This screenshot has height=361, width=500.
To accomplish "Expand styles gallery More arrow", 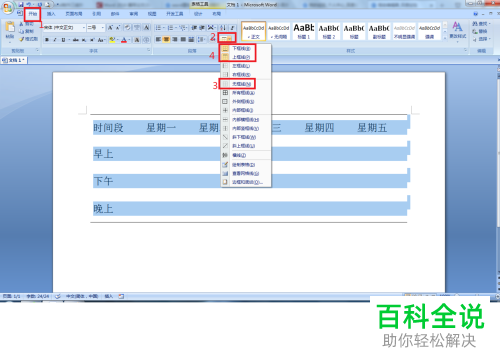I will coord(445,38).
